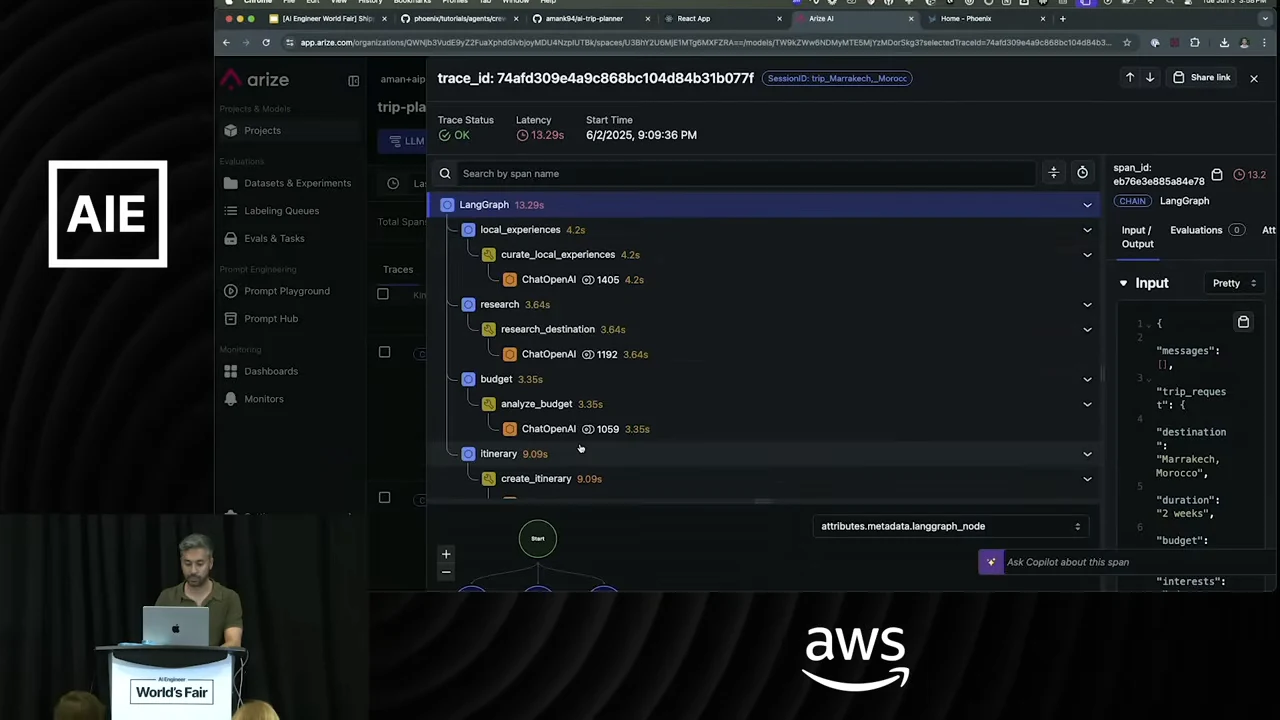Collapse budget span chevron
The width and height of the screenshot is (1280, 720).
(1087, 379)
